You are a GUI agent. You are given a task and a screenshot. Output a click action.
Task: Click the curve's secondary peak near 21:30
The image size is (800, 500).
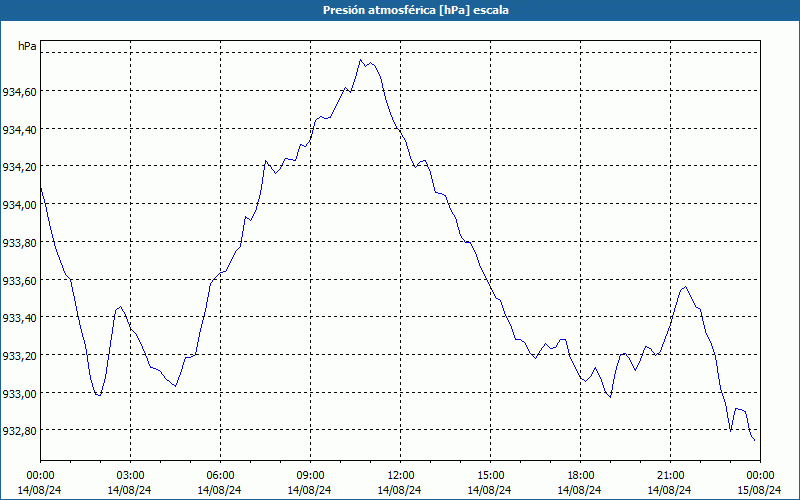click(x=685, y=287)
